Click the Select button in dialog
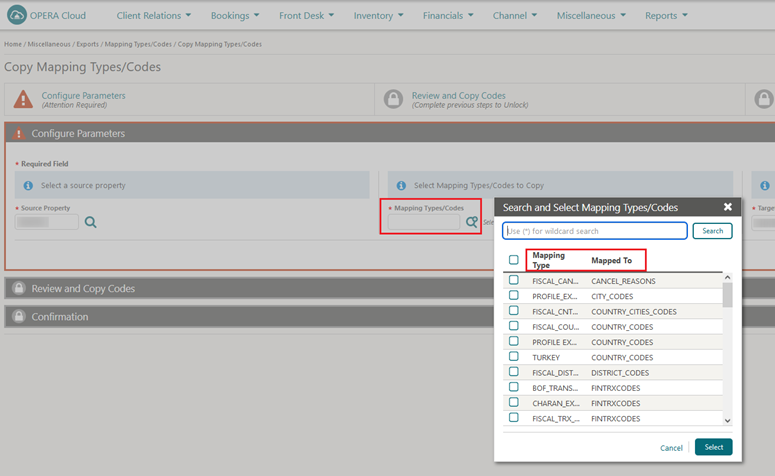Image resolution: width=775 pixels, height=476 pixels. (713, 447)
